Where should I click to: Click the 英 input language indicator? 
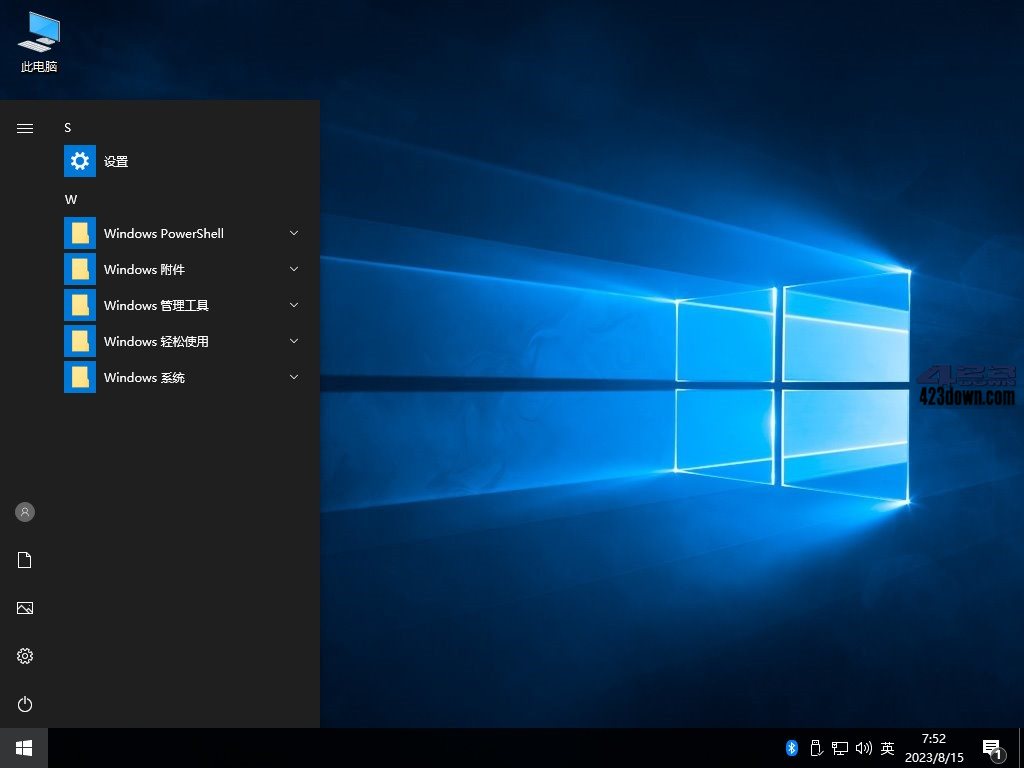[887, 747]
